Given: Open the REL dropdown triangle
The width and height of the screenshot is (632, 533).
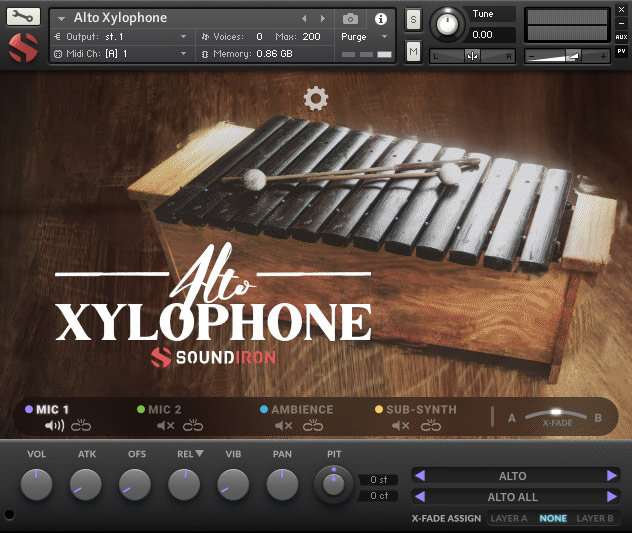Looking at the screenshot, I should click(199, 454).
